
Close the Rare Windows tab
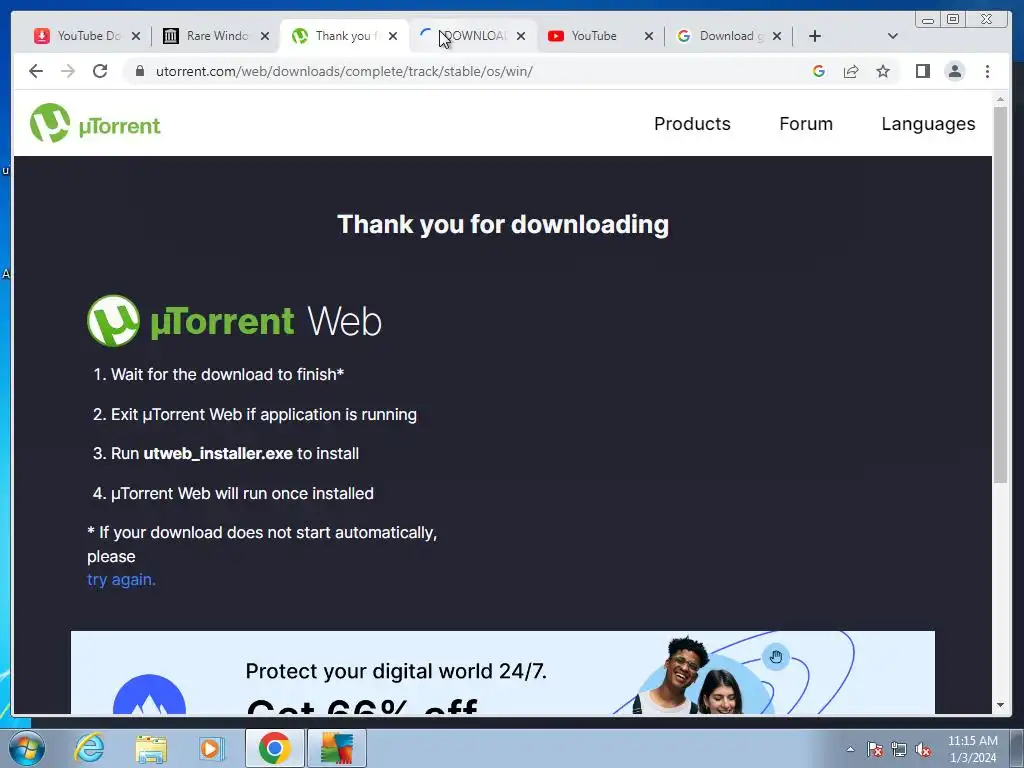click(x=264, y=36)
